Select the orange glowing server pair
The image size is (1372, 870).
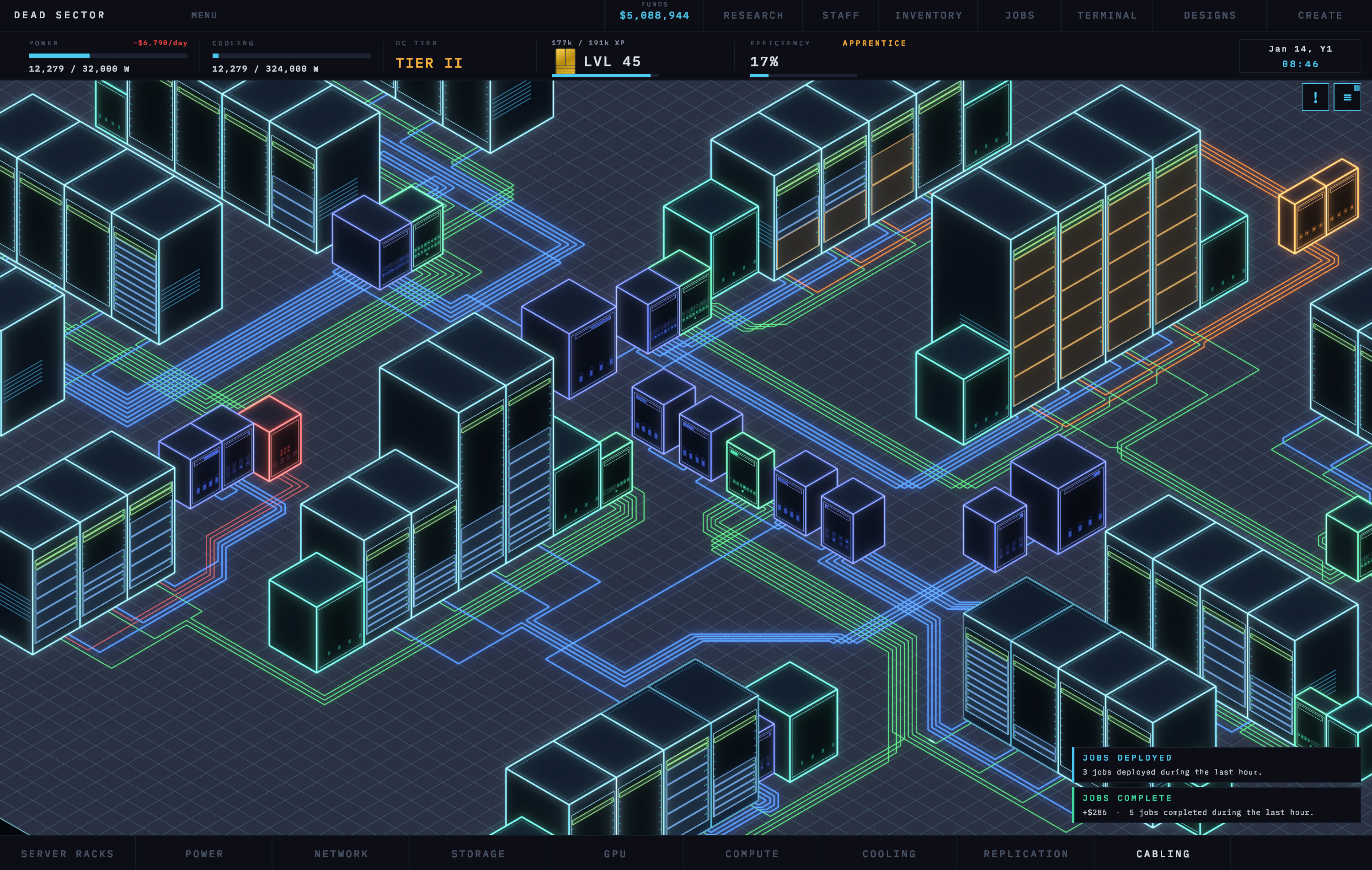click(x=1319, y=205)
